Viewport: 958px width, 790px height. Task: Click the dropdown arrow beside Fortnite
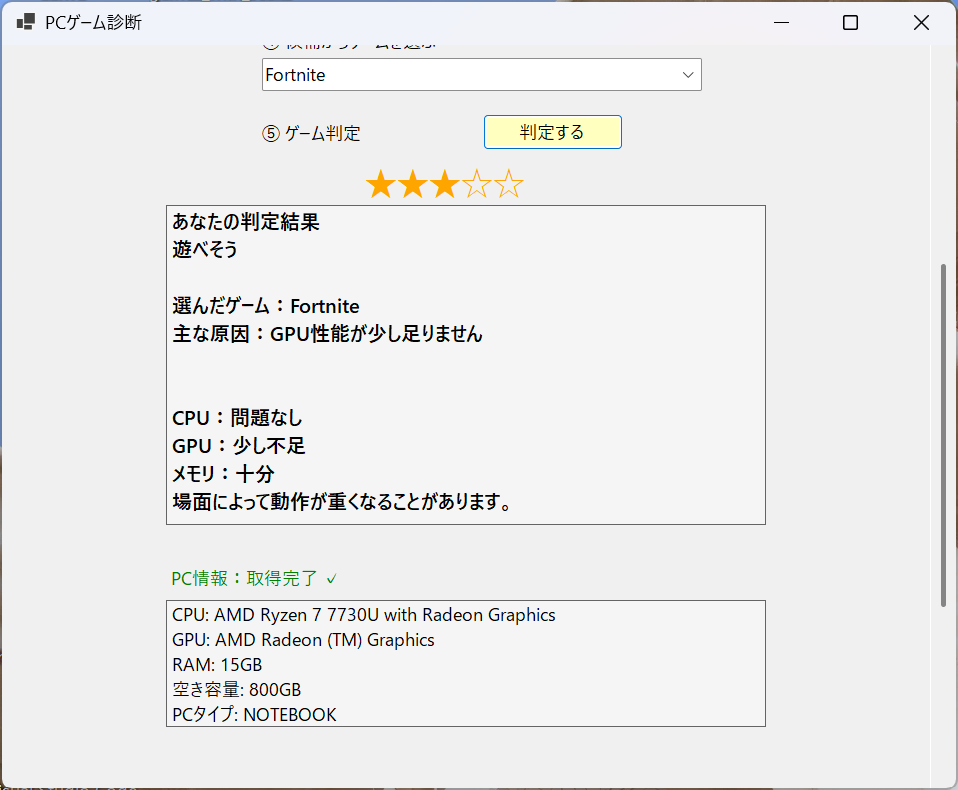(x=688, y=75)
